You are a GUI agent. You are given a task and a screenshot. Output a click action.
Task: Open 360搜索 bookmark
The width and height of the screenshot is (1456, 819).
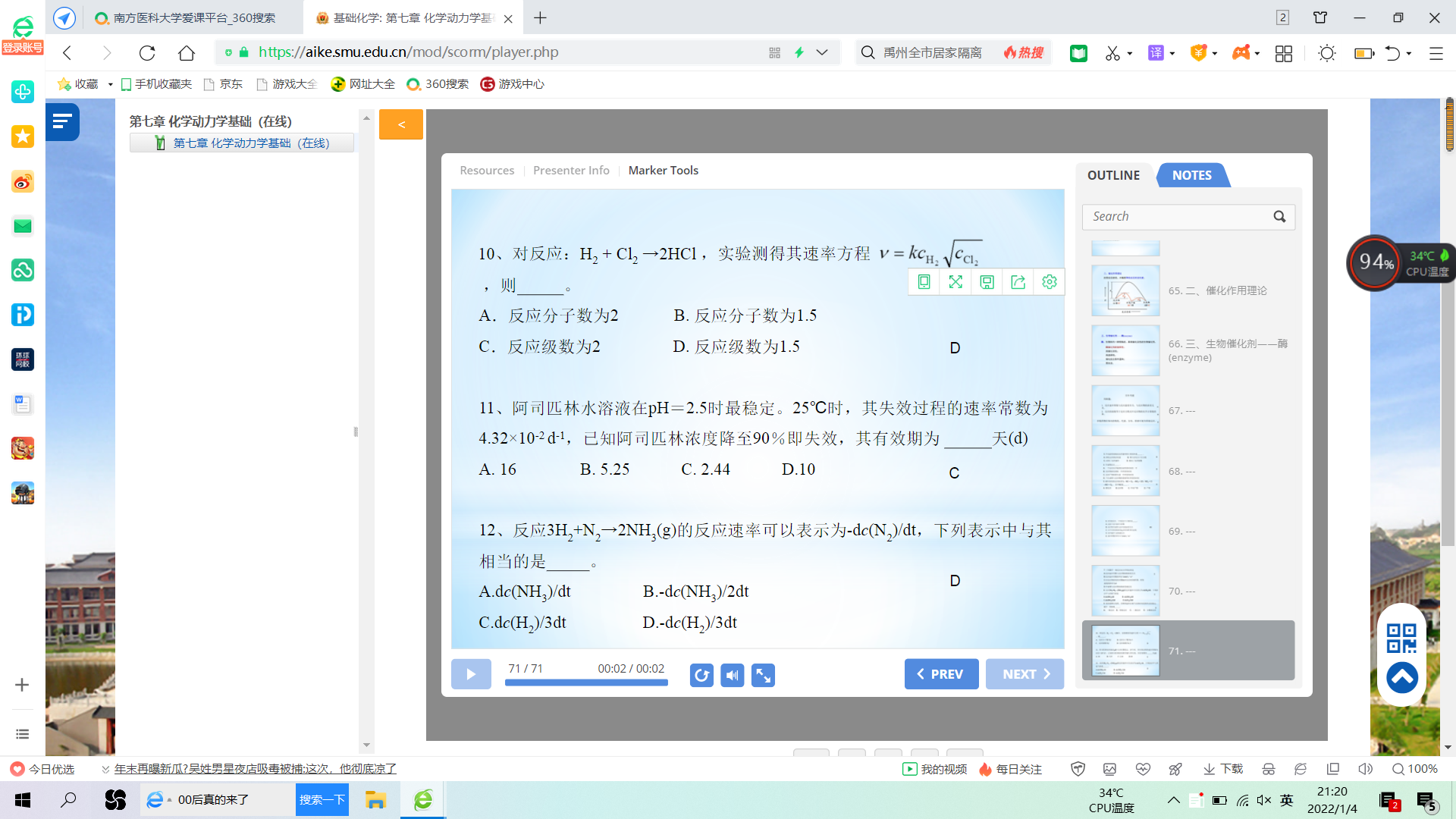pyautogui.click(x=438, y=84)
